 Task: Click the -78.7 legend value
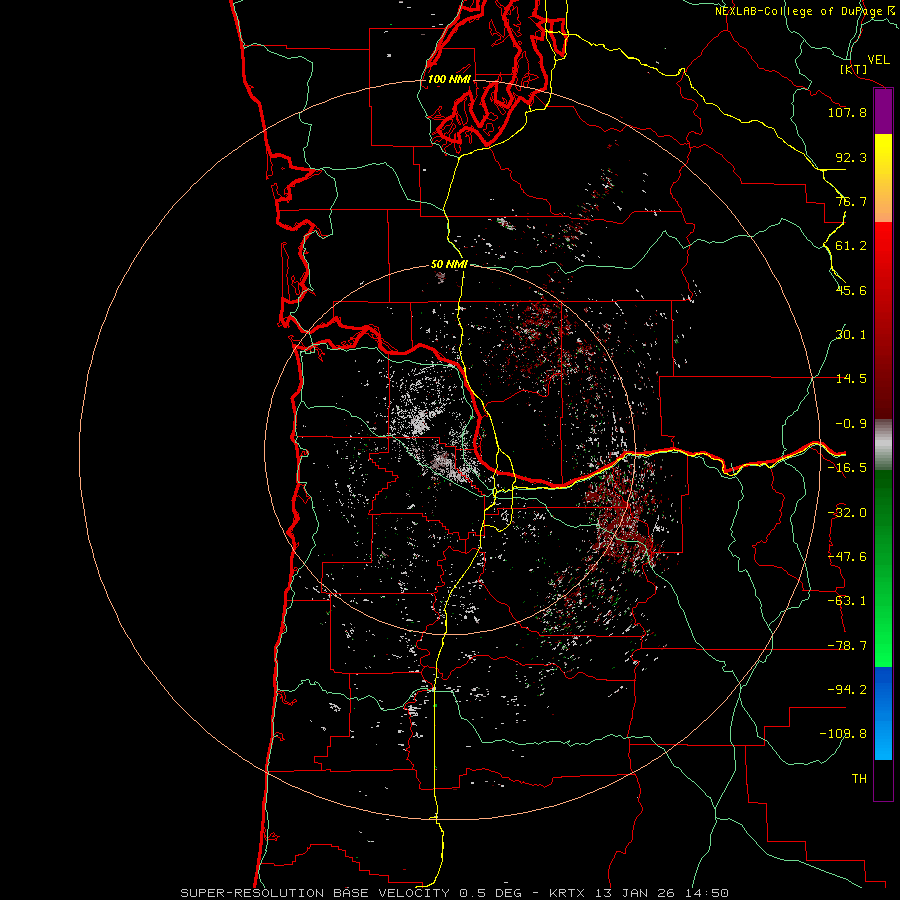[x=847, y=646]
